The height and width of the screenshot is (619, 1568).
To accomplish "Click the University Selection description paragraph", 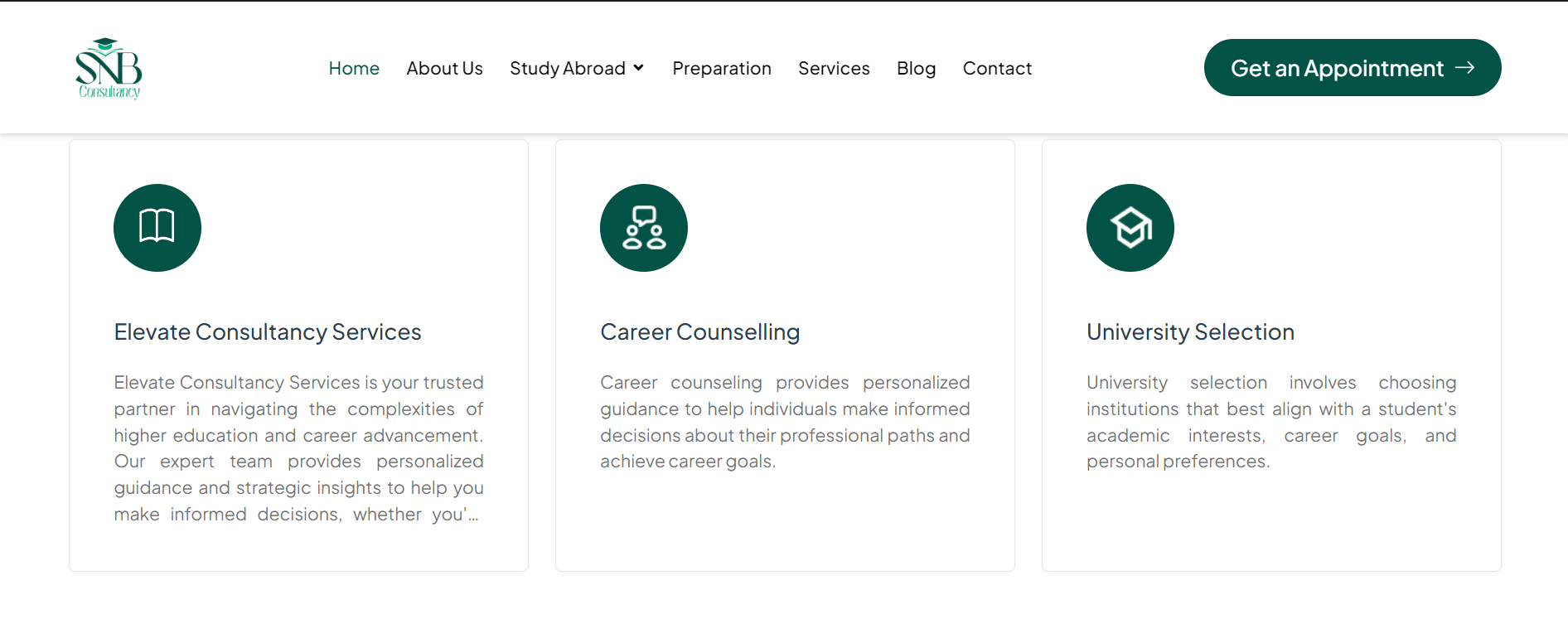I will point(1271,422).
